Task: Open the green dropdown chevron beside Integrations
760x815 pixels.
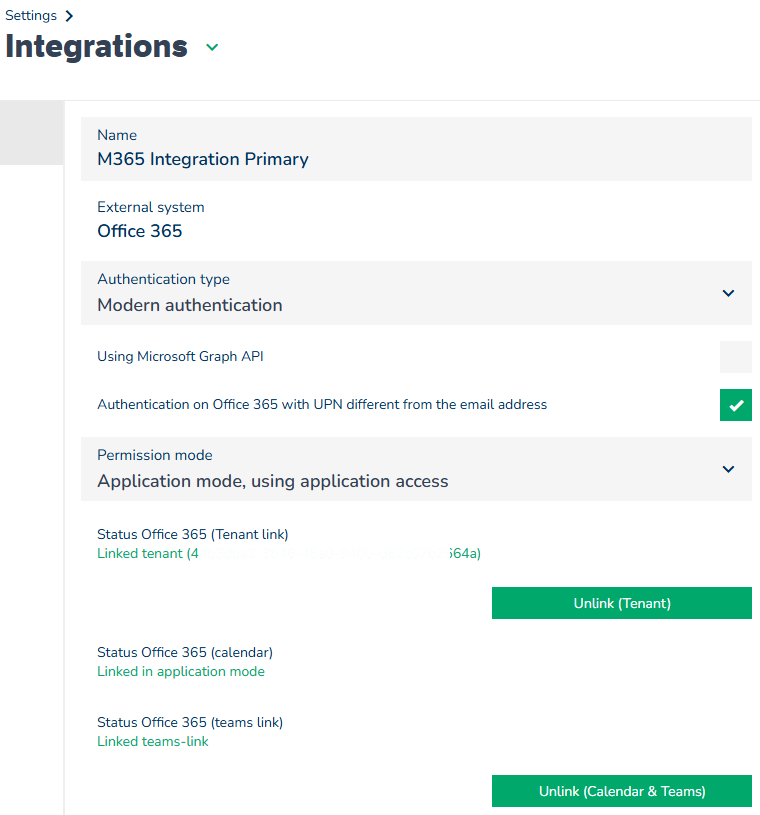Action: (211, 47)
